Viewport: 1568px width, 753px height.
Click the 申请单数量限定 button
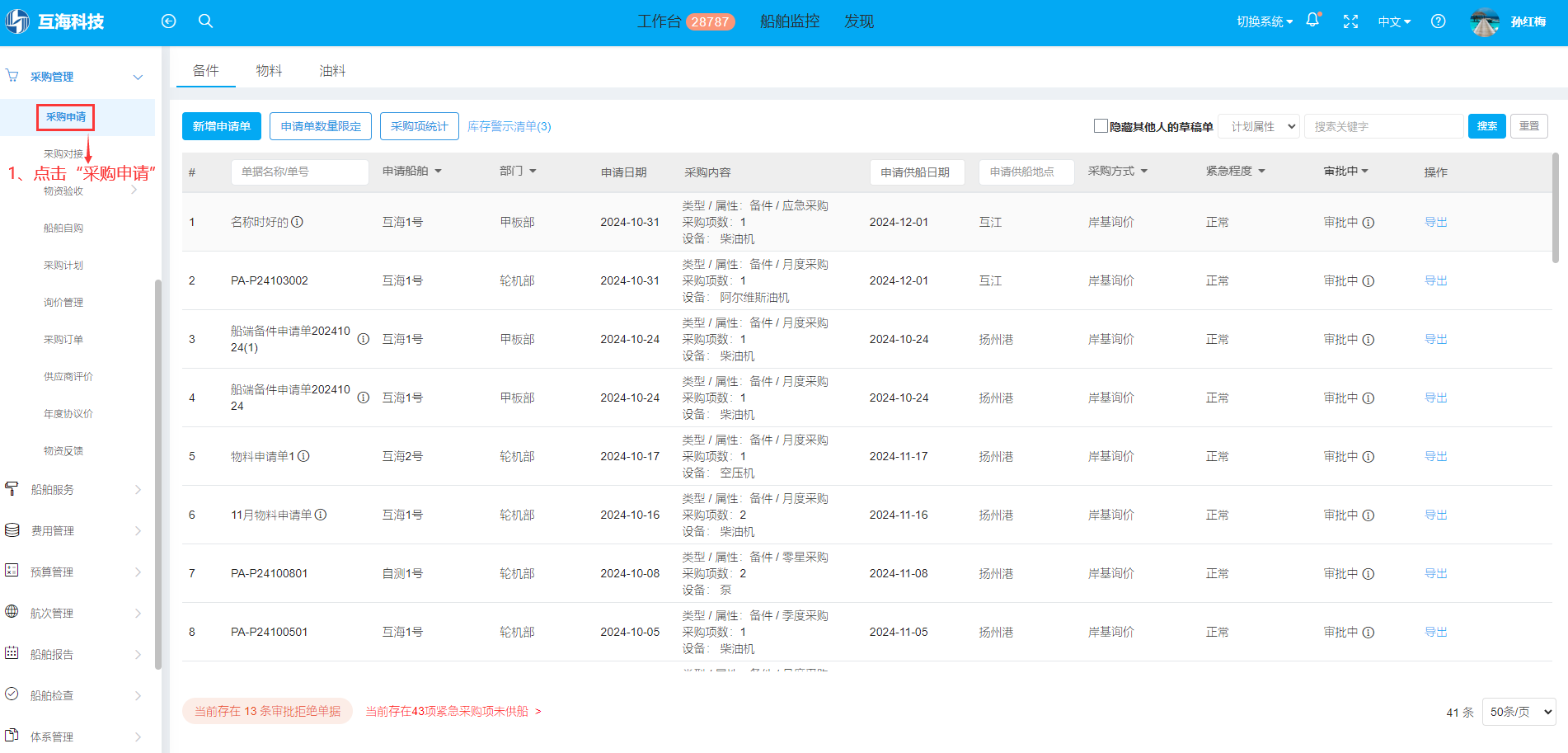[321, 126]
